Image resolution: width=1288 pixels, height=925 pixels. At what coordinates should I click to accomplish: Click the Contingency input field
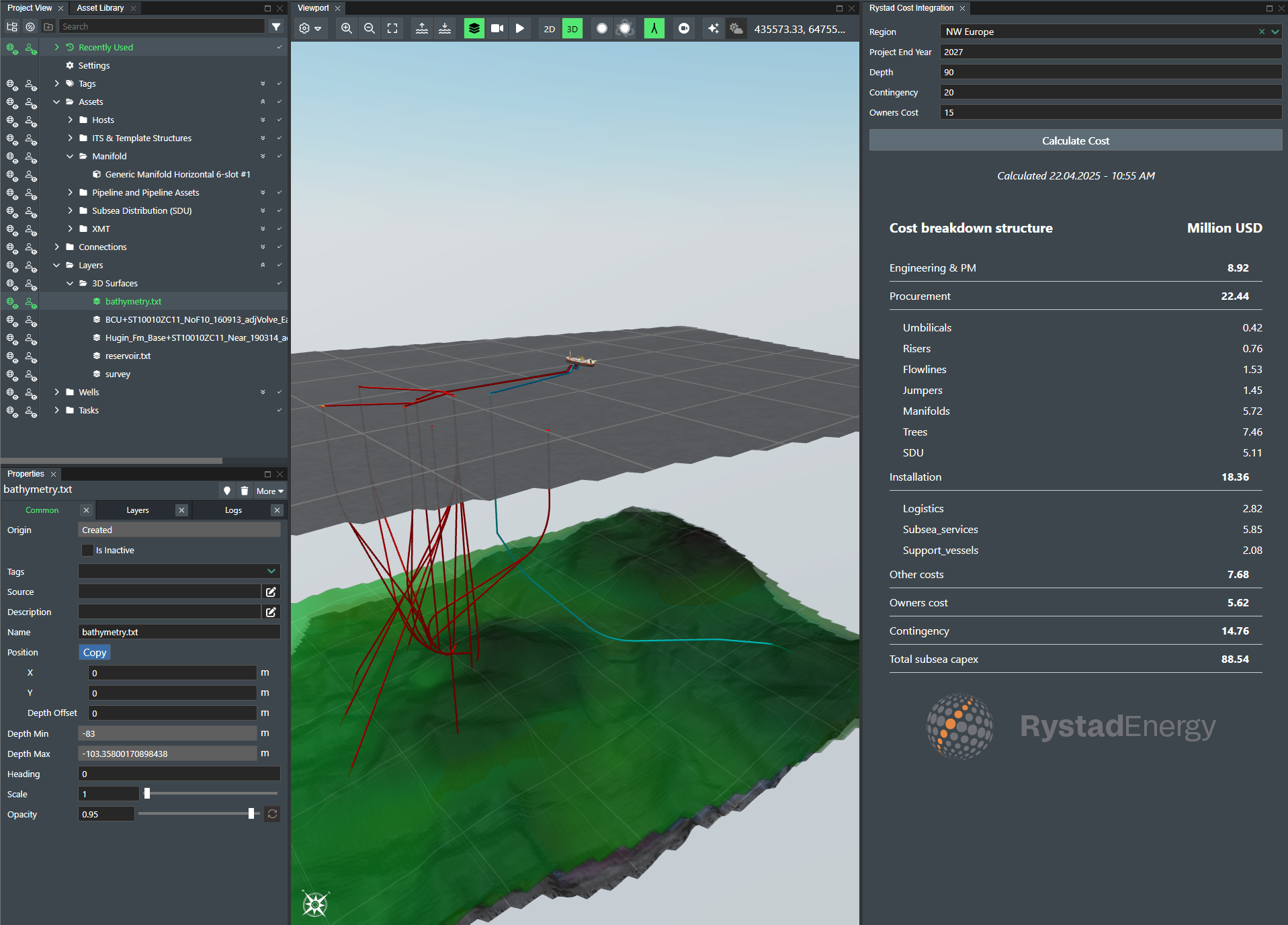pyautogui.click(x=1111, y=92)
